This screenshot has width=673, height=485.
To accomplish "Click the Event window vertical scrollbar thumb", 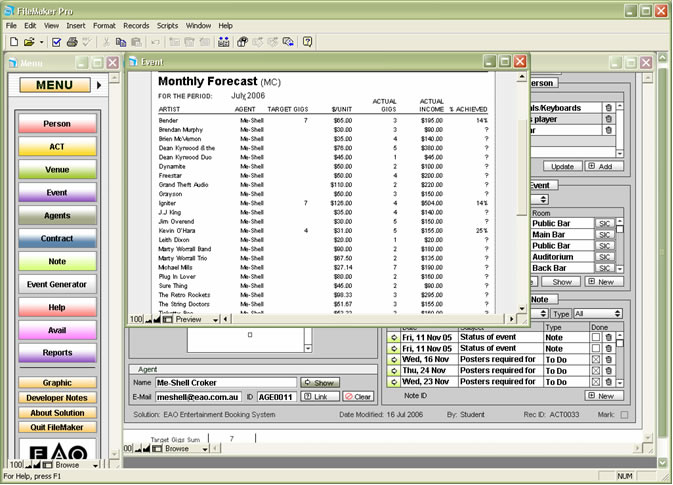I will coord(521,167).
